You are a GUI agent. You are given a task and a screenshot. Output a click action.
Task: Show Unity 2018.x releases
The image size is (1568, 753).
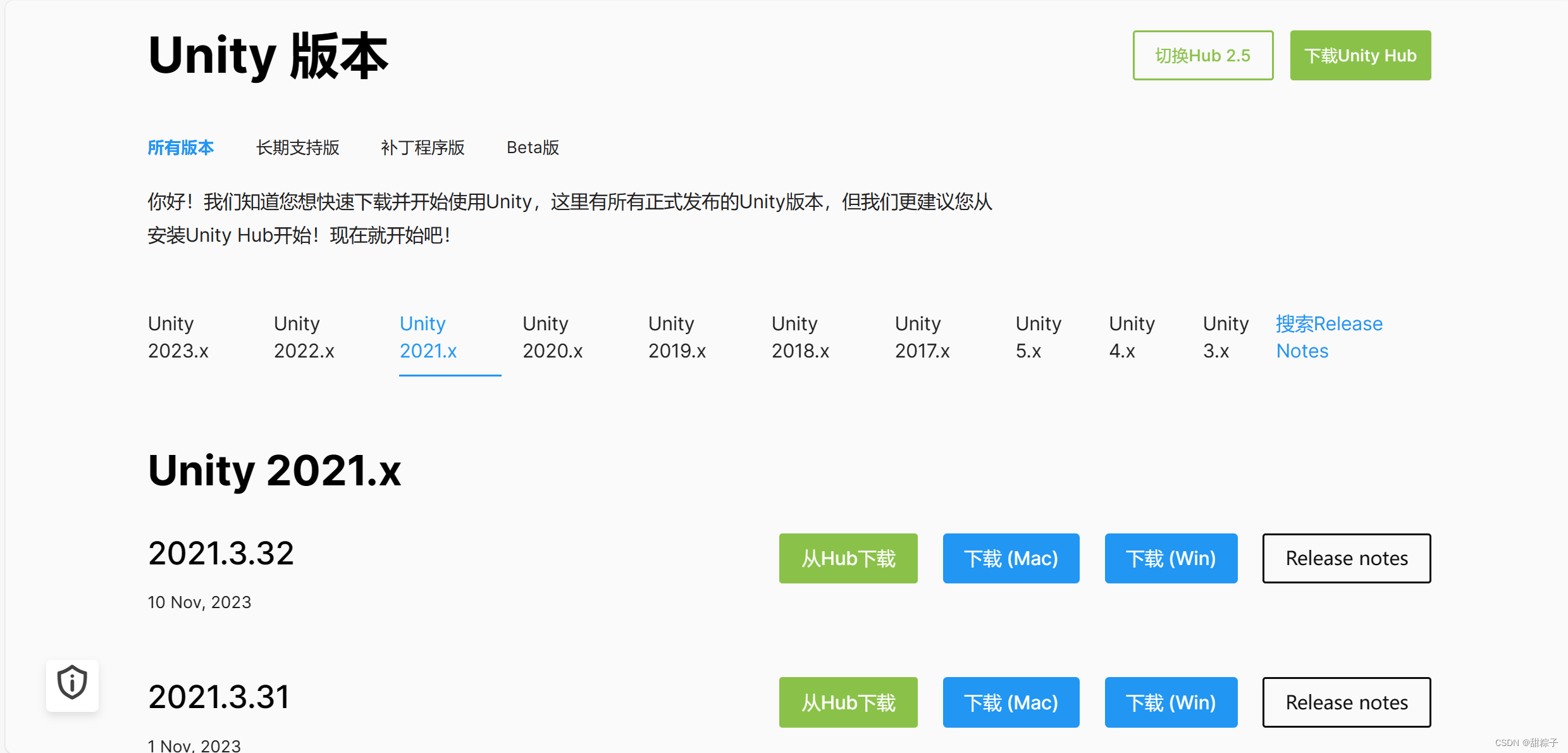pyautogui.click(x=799, y=337)
